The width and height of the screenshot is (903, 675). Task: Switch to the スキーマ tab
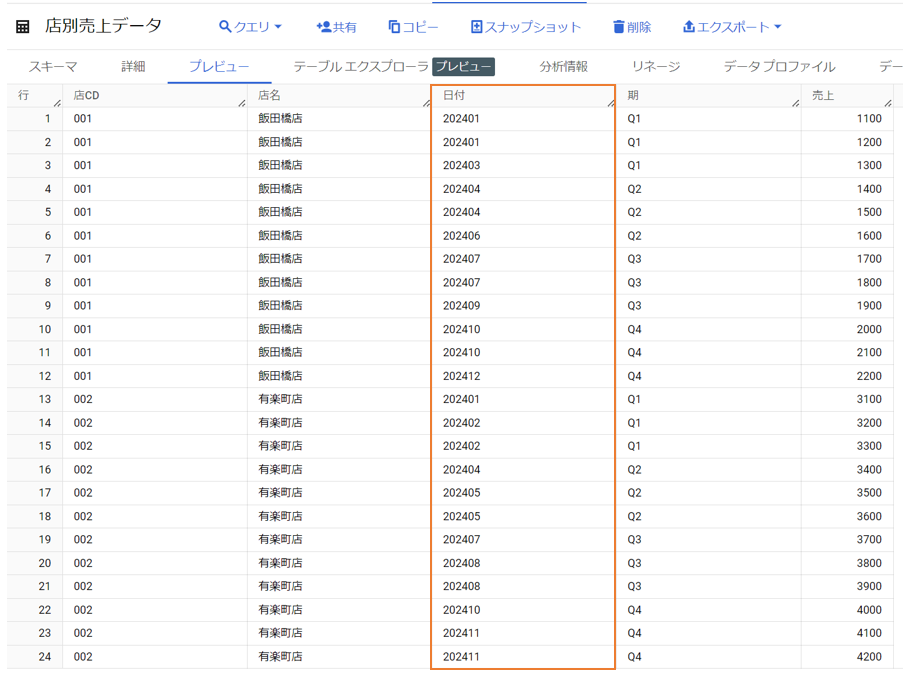click(53, 67)
